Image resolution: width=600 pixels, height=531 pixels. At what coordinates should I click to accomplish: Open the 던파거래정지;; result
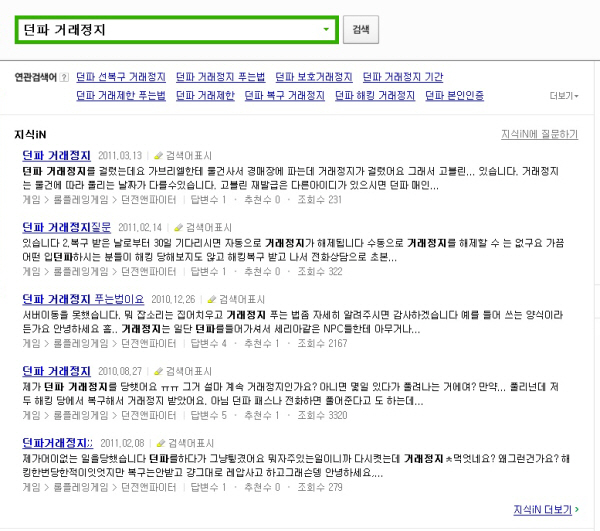coord(57,443)
